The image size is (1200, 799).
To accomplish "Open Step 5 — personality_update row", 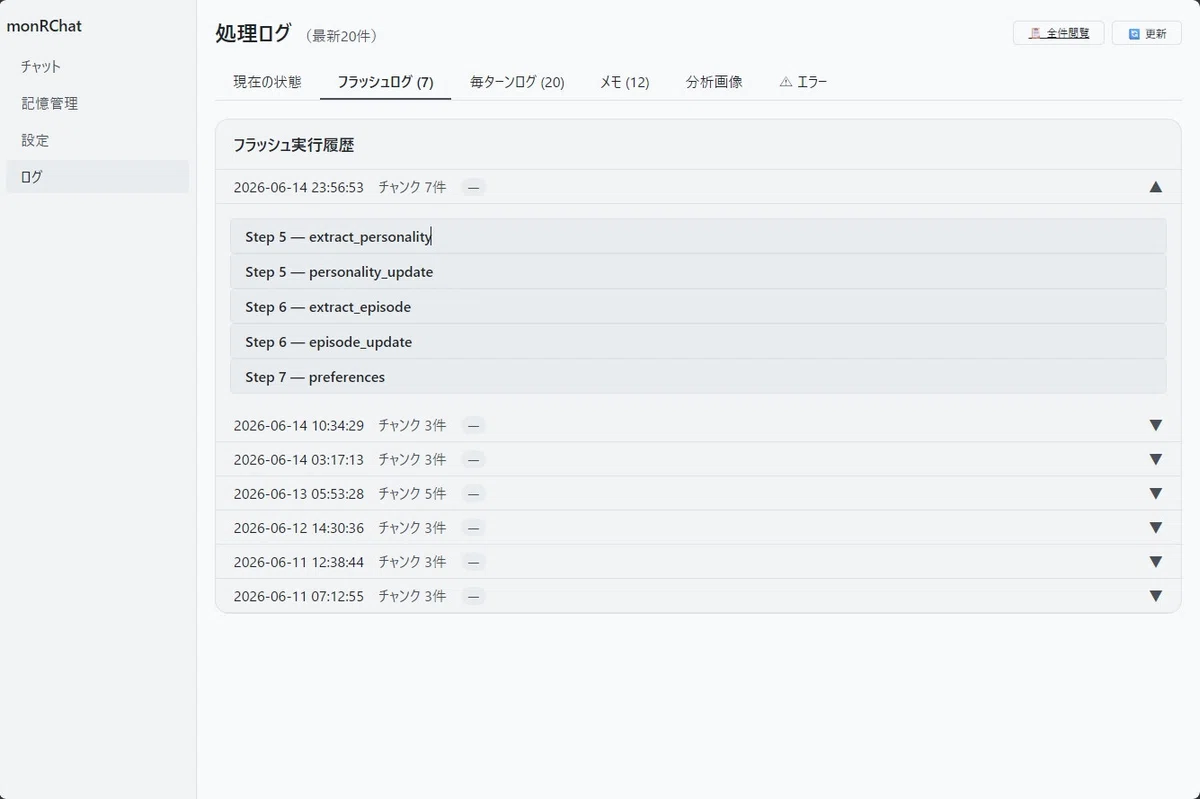I will (x=698, y=272).
